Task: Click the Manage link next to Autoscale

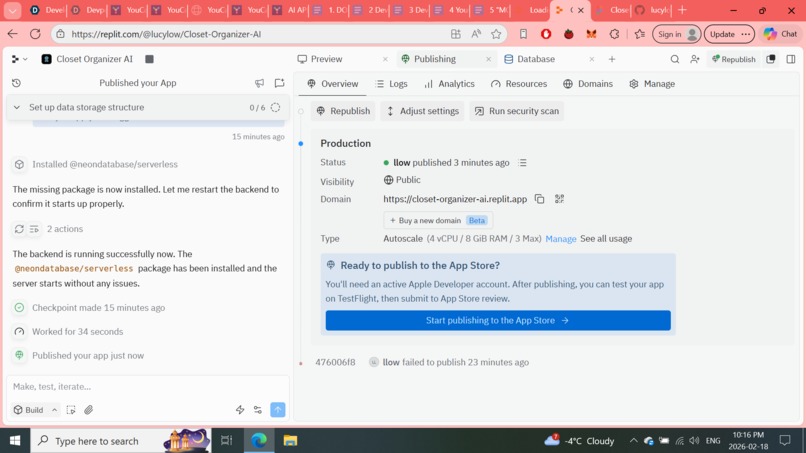Action: 561,239
